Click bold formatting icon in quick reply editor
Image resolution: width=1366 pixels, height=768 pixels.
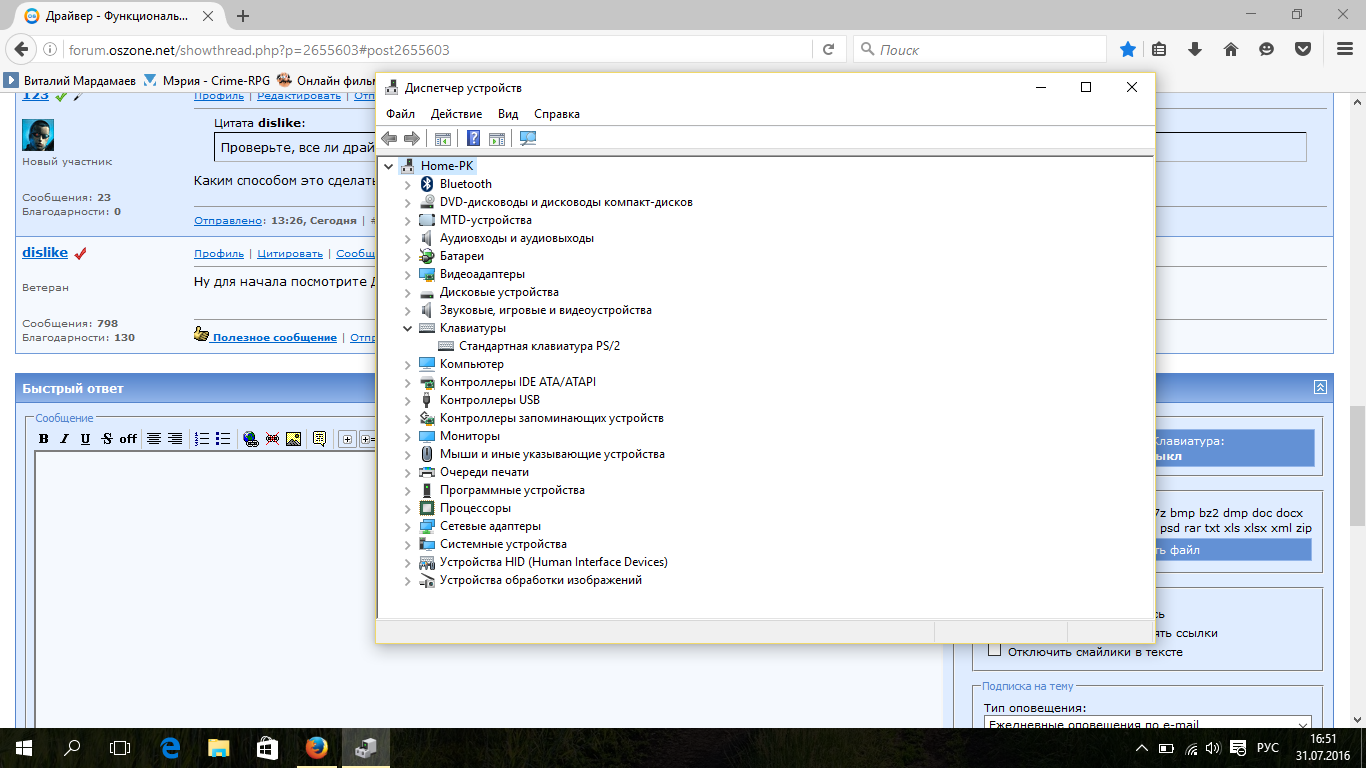tap(43, 439)
